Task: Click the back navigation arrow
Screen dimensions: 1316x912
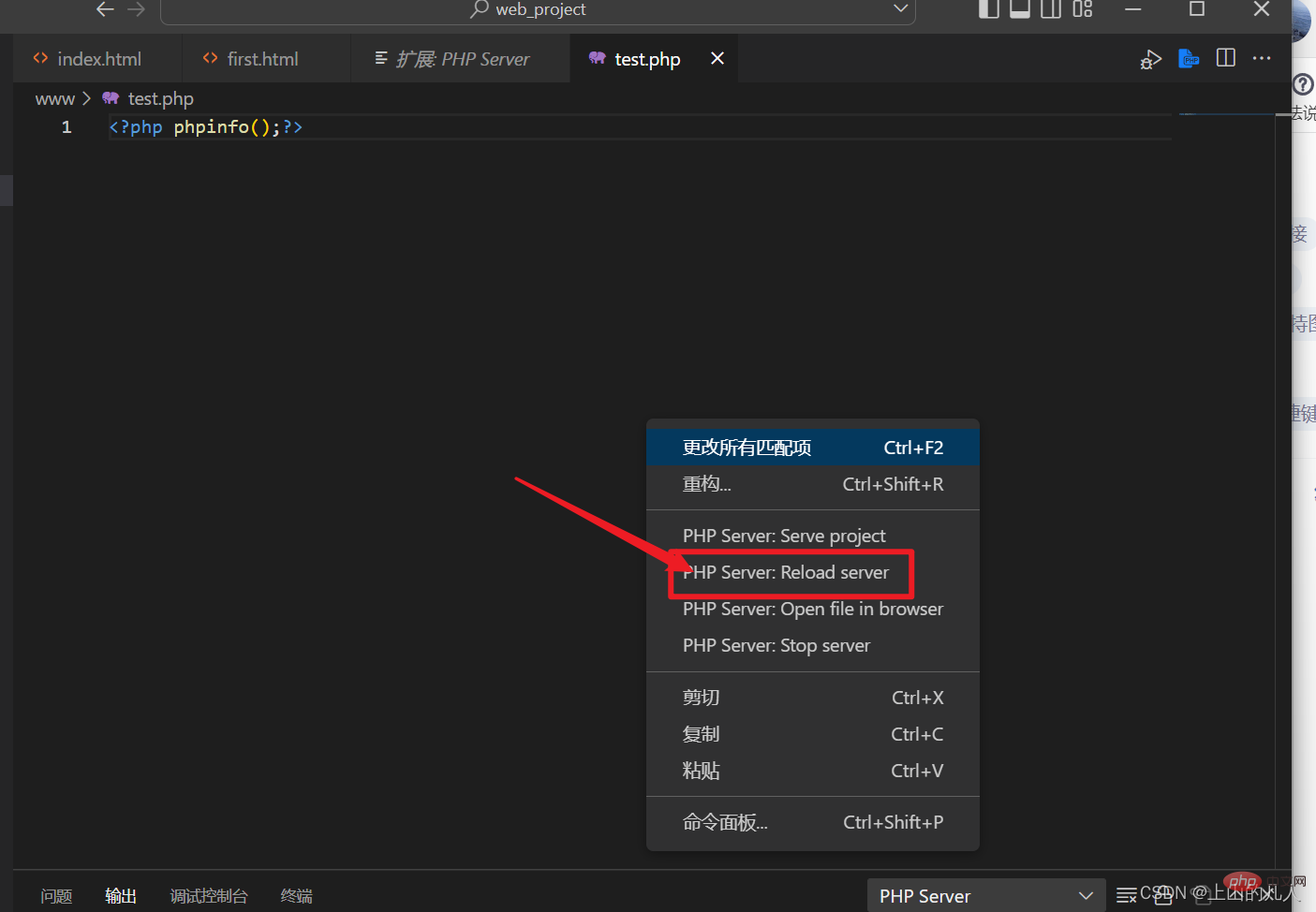Action: click(105, 9)
